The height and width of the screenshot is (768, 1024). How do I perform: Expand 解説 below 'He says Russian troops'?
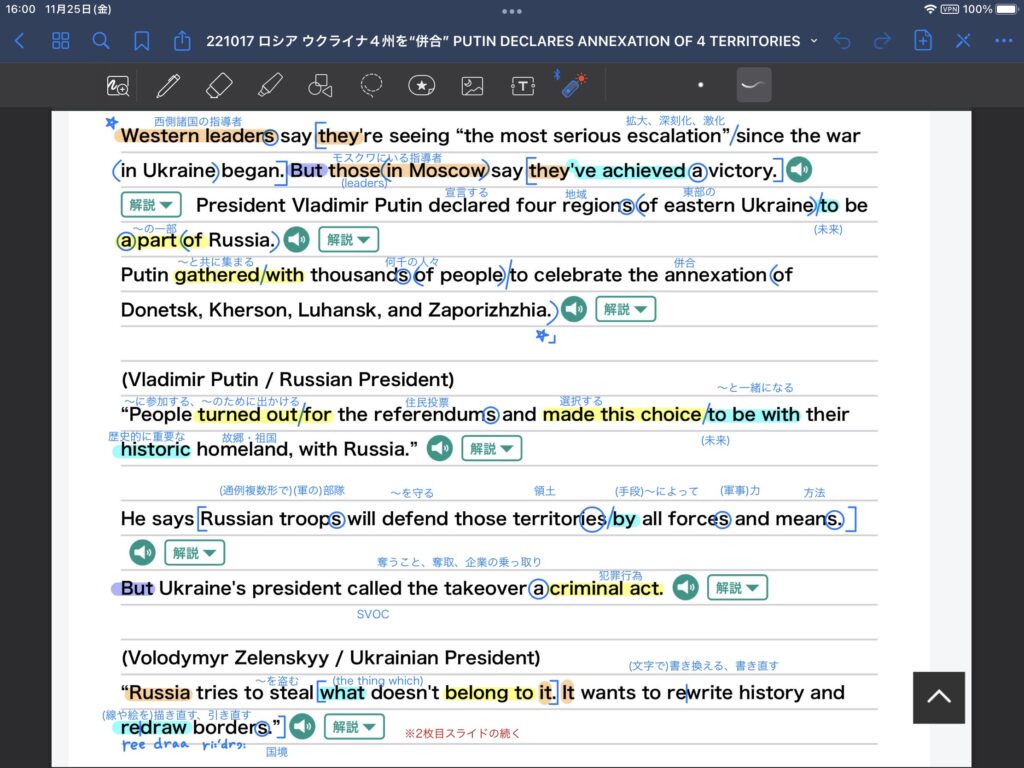195,552
